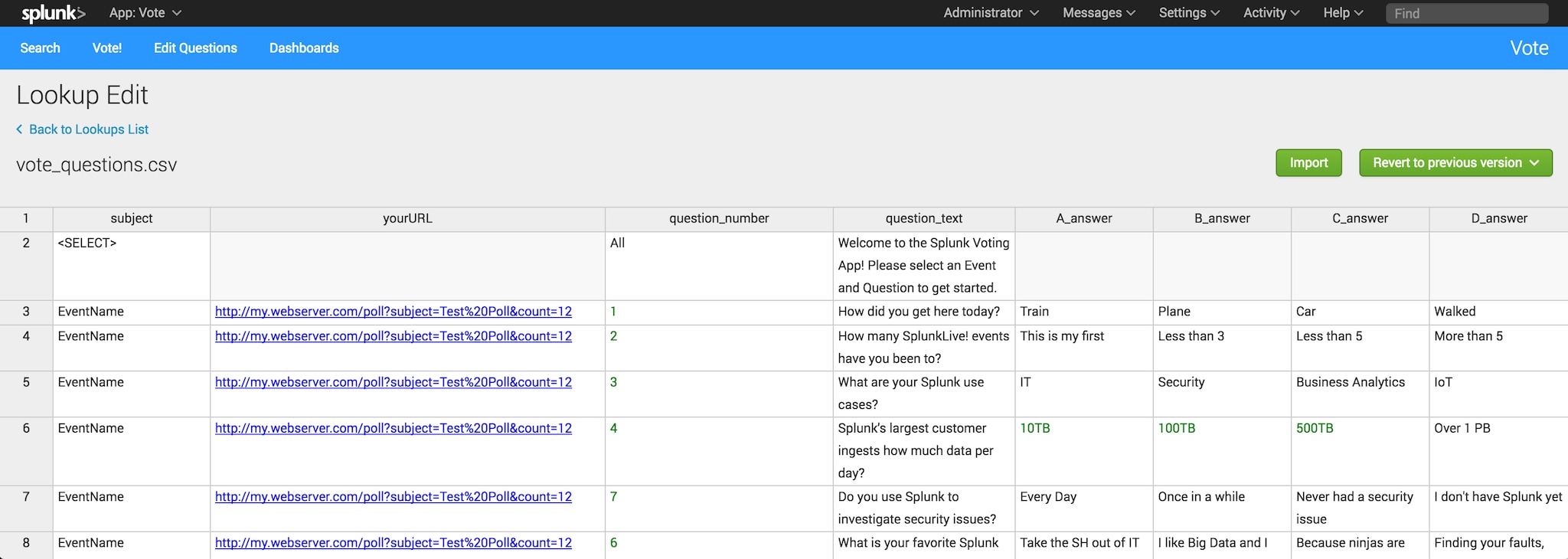Image resolution: width=1568 pixels, height=559 pixels.
Task: Click the 'Less than 5' cell
Action: pos(1360,348)
